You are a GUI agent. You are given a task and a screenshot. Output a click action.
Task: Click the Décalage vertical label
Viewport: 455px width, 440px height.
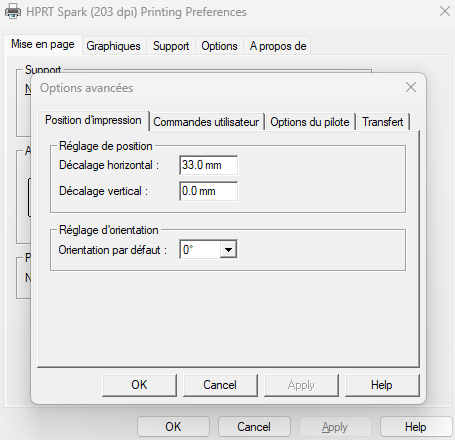pyautogui.click(x=103, y=191)
